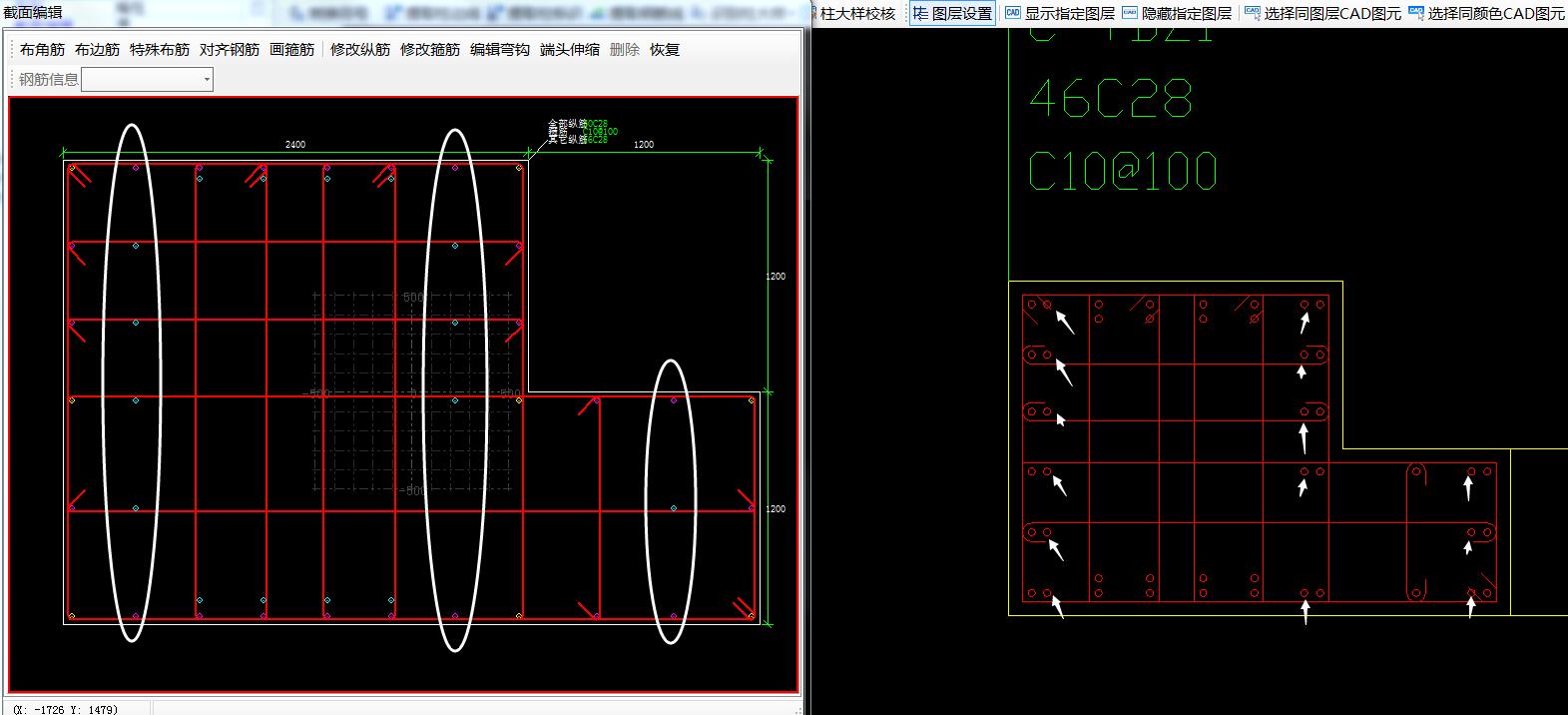Image resolution: width=1568 pixels, height=715 pixels.
Task: Click the 全部纵筋 annotation label
Action: [x=567, y=124]
